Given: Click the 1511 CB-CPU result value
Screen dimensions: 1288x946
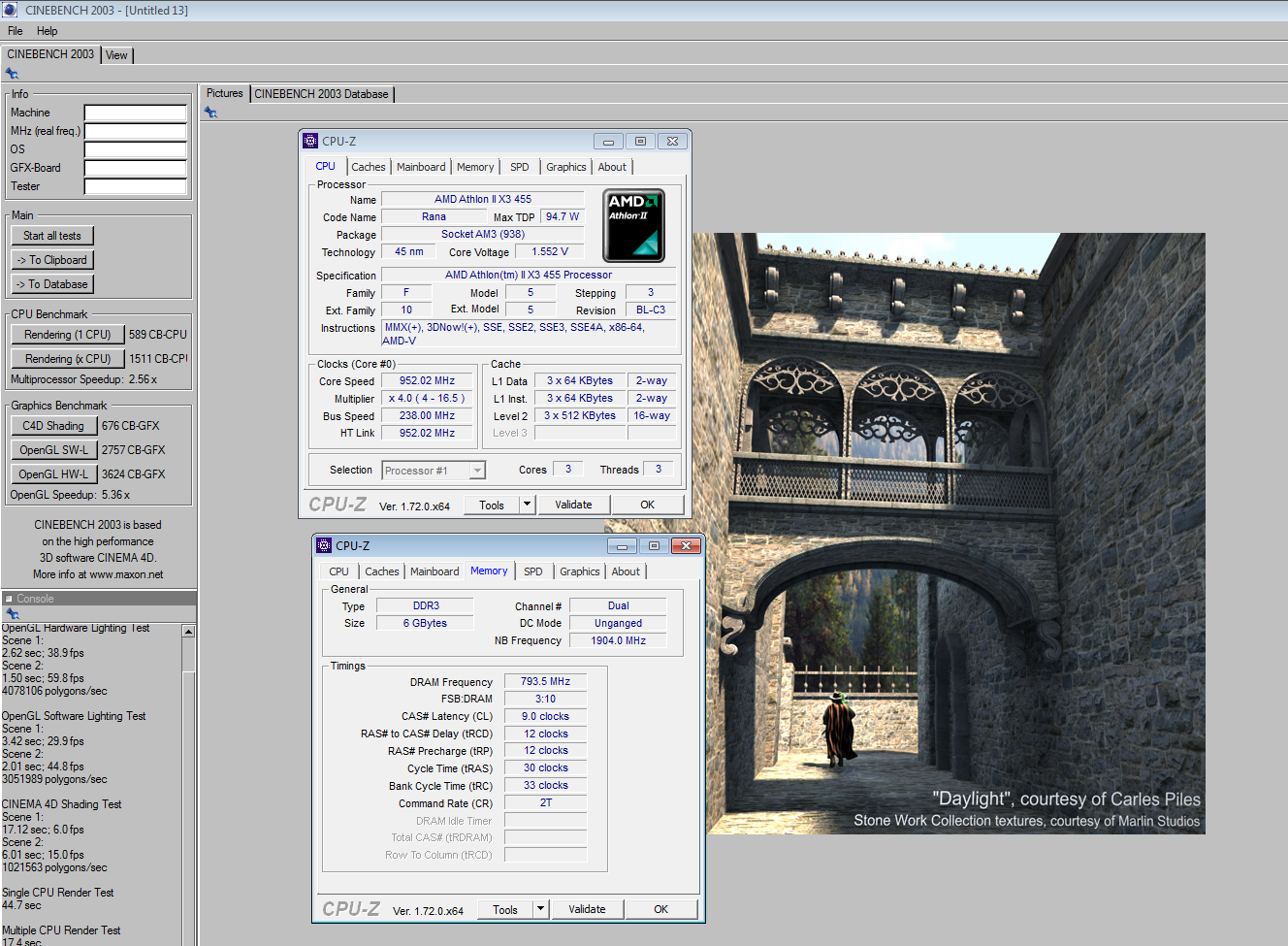Looking at the screenshot, I should click(x=158, y=359).
